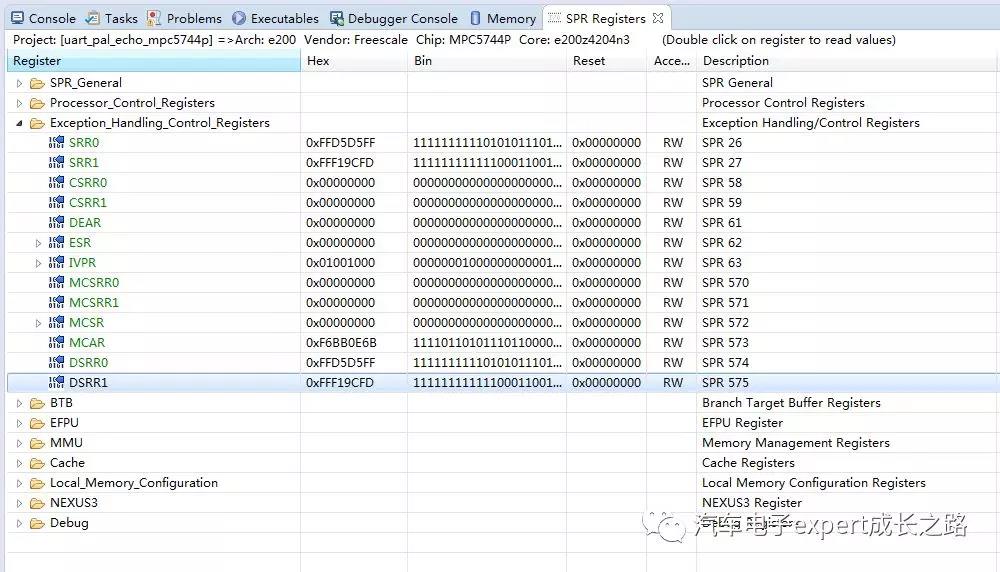Expand the ESR register bit fields
The image size is (1000, 572).
point(39,243)
